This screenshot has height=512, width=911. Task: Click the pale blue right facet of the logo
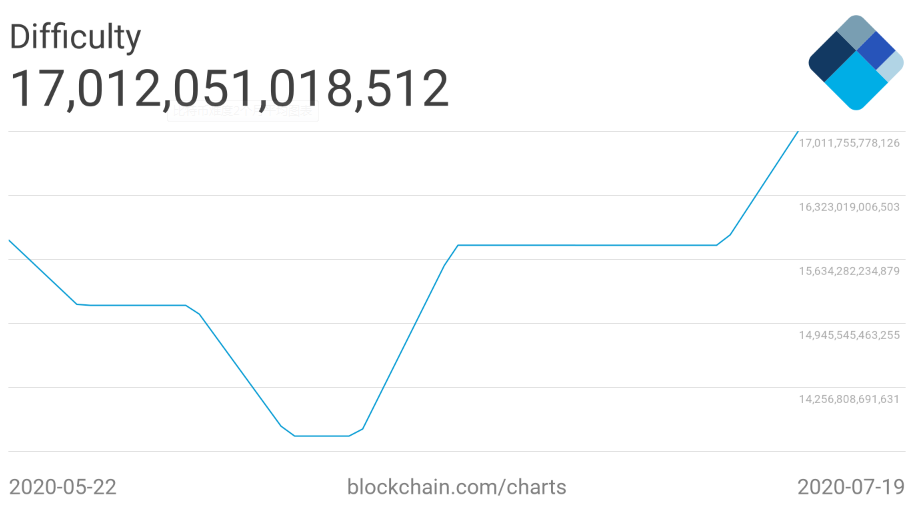point(891,68)
